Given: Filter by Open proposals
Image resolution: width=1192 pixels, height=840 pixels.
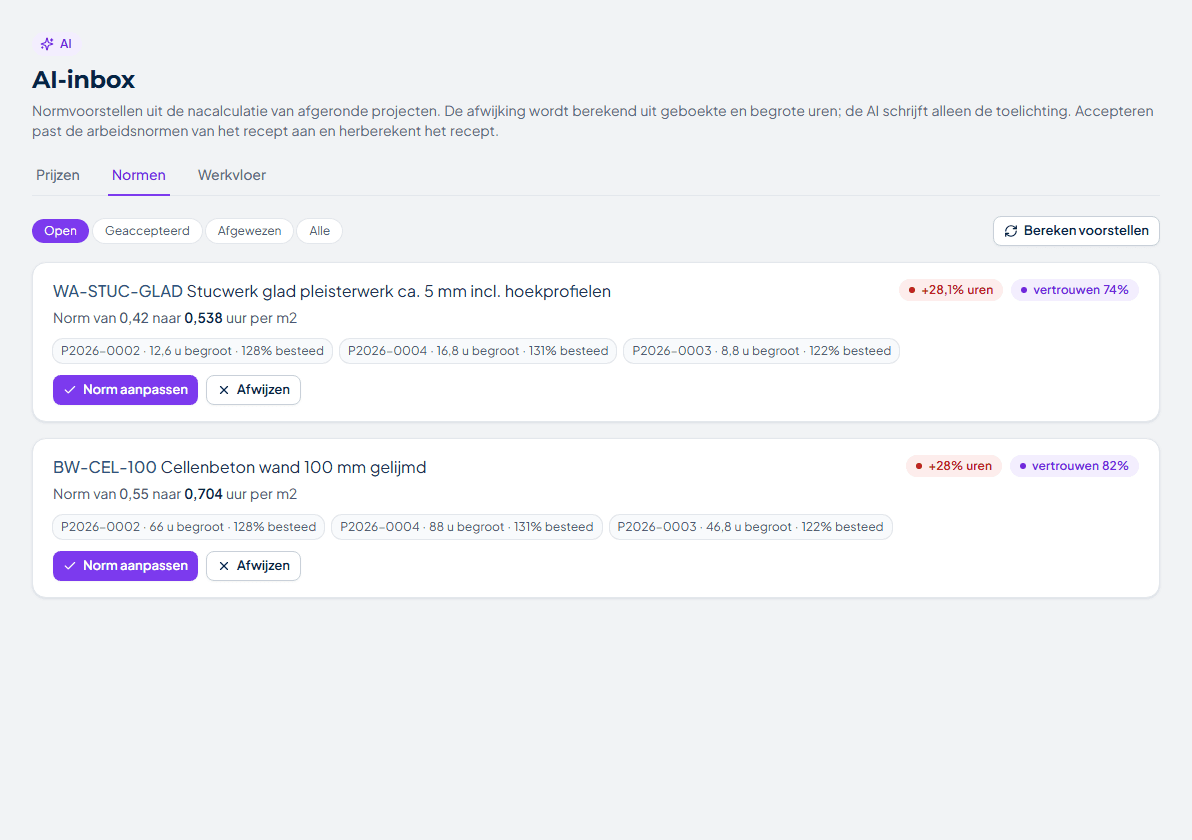Looking at the screenshot, I should click(60, 231).
